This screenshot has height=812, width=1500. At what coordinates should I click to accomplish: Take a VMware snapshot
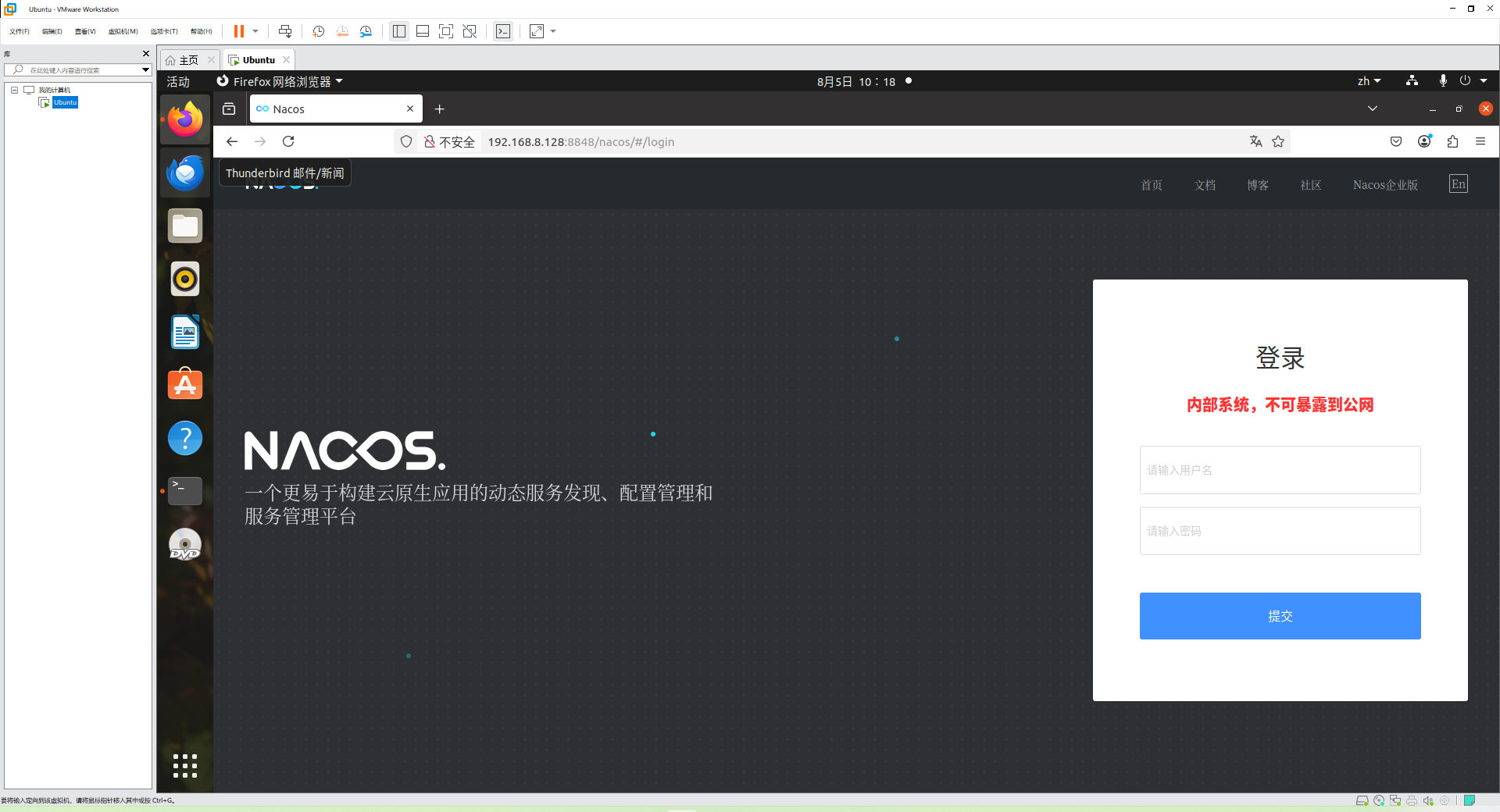coord(318,31)
